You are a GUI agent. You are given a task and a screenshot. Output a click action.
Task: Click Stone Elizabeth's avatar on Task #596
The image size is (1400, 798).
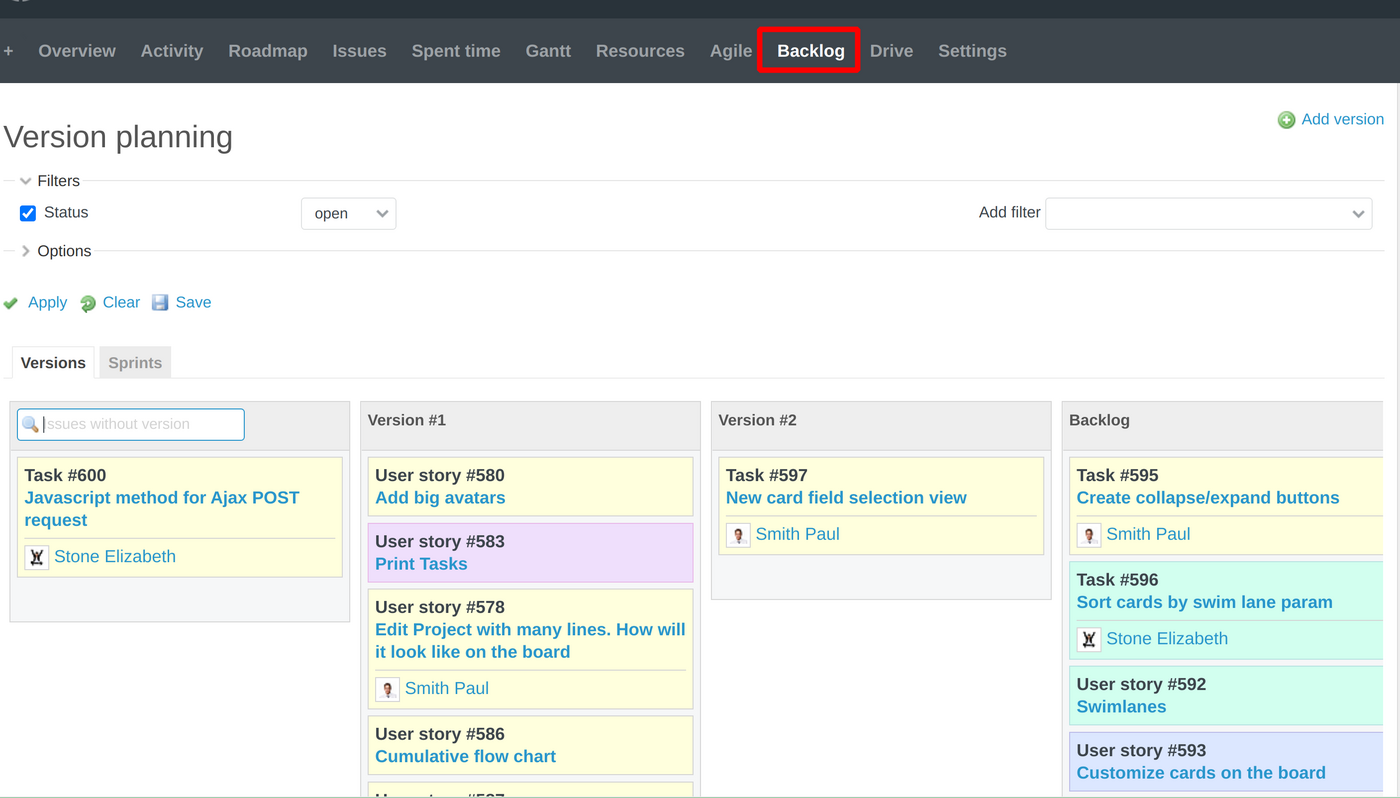point(1088,638)
